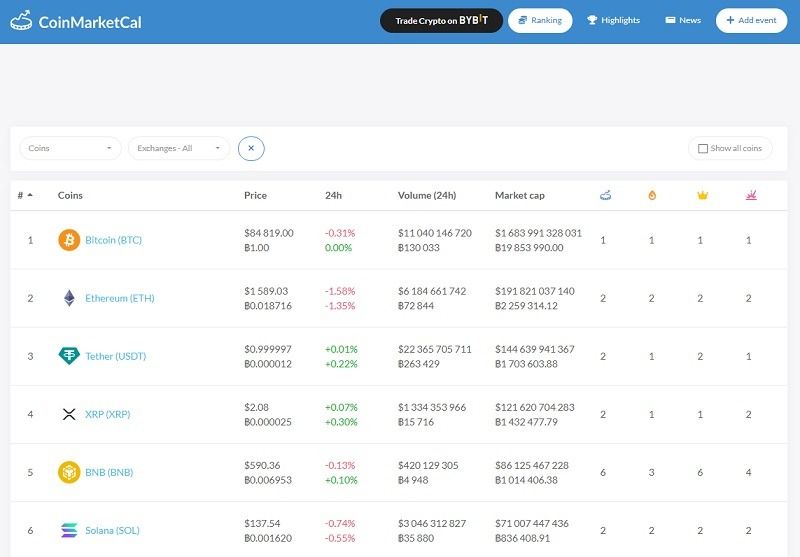The image size is (800, 557).
Task: Select Bitcoin volume $11 040 146 720
Action: click(435, 233)
